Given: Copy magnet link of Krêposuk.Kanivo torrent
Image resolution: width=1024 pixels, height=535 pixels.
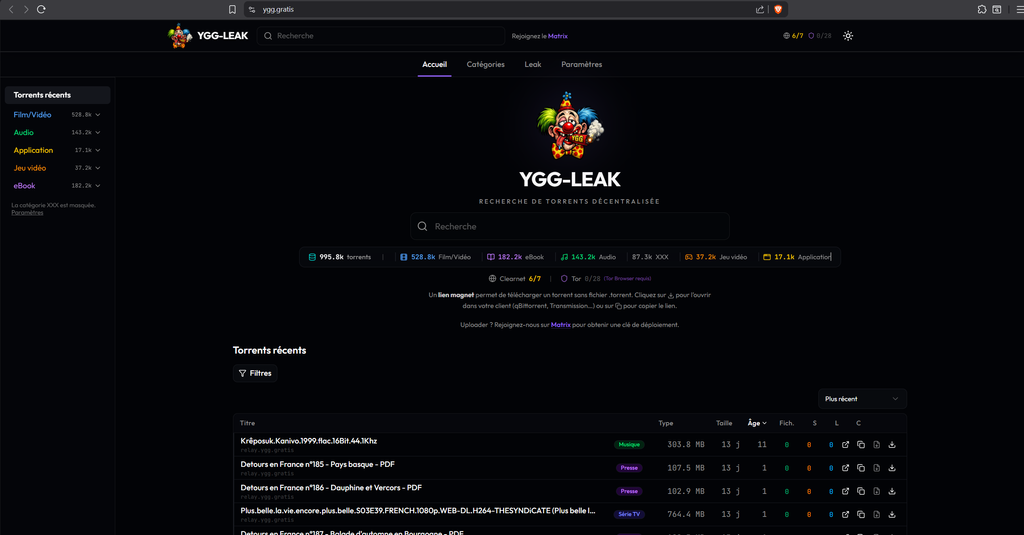Looking at the screenshot, I should [x=861, y=445].
